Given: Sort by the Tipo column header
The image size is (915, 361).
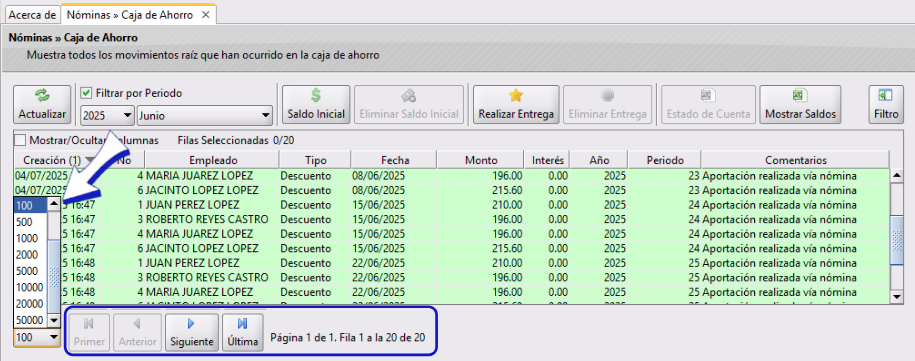Looking at the screenshot, I should point(316,160).
